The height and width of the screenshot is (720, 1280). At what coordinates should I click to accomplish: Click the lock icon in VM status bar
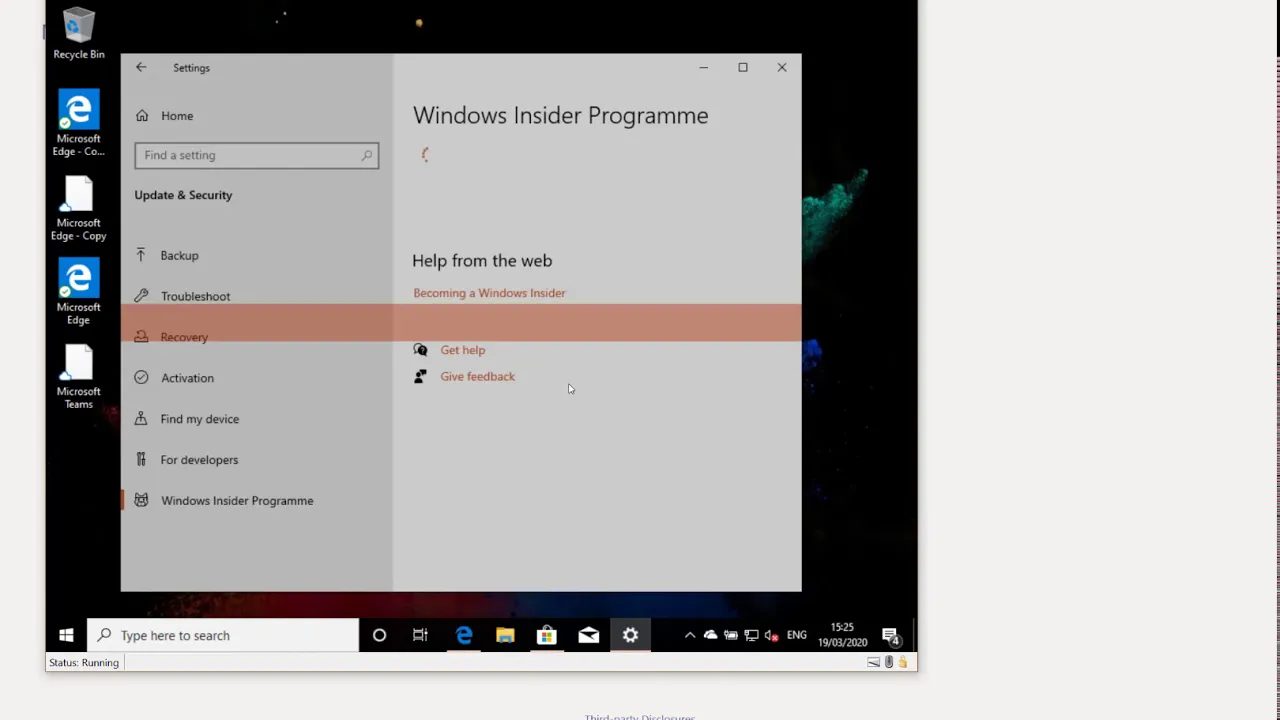pyautogui.click(x=902, y=662)
